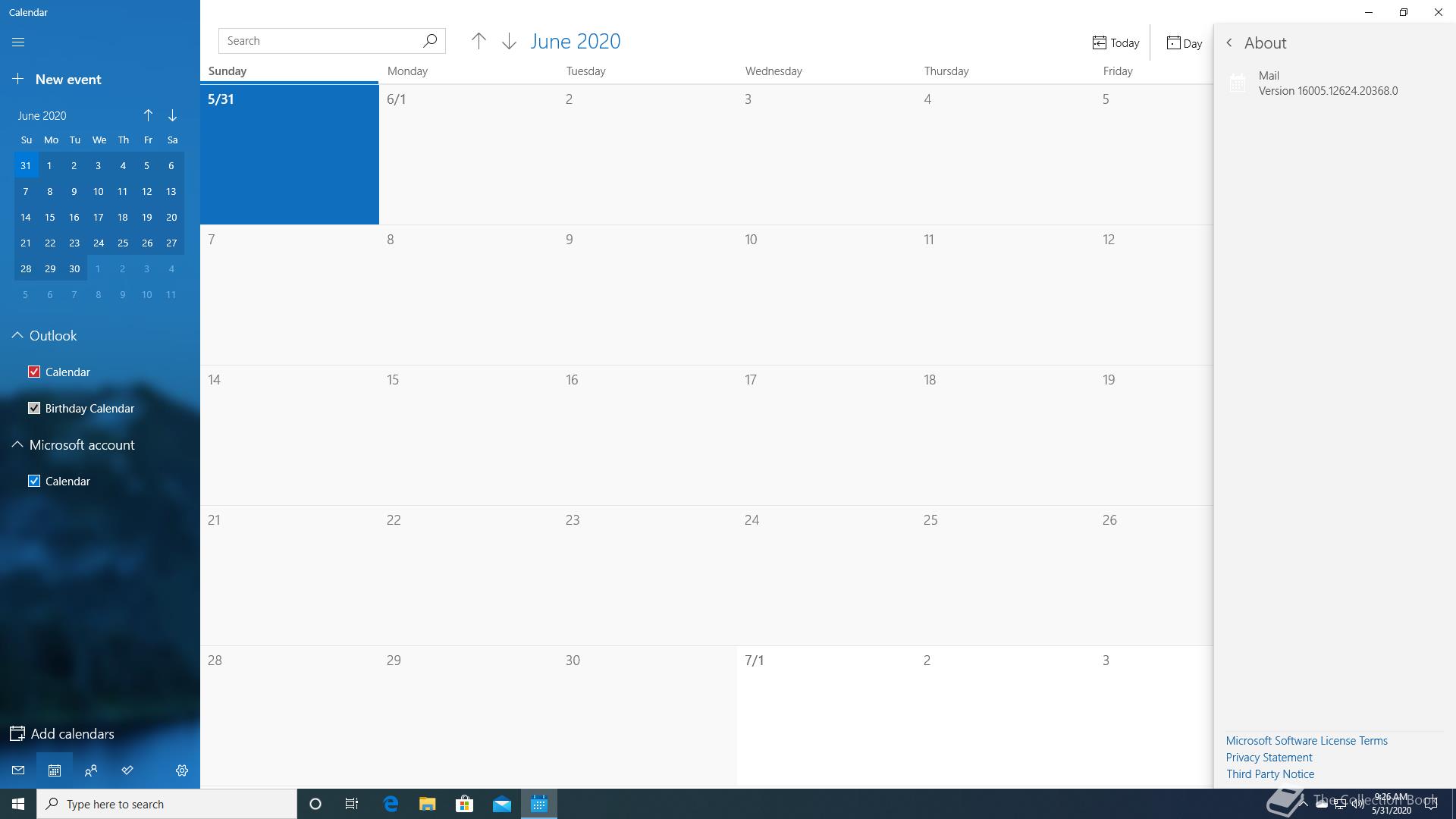Click Add calendars
The width and height of the screenshot is (1456, 819).
[x=62, y=733]
